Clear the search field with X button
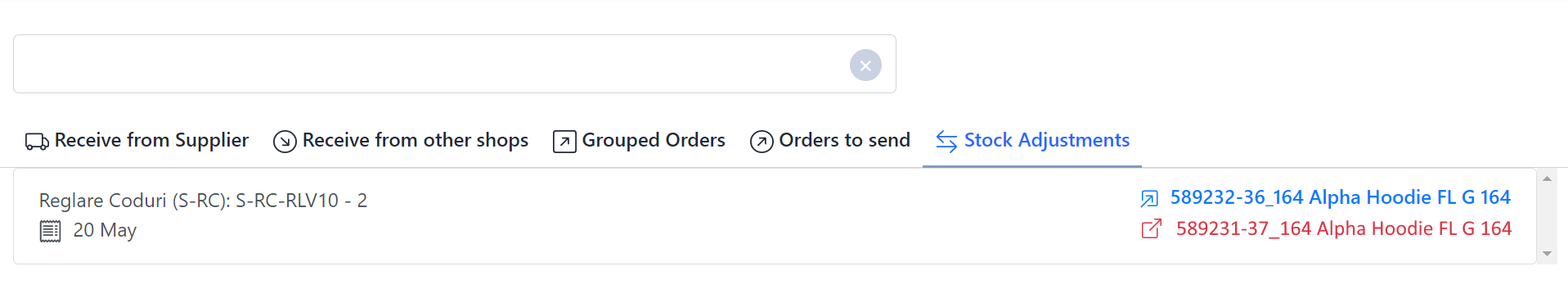 coord(865,65)
